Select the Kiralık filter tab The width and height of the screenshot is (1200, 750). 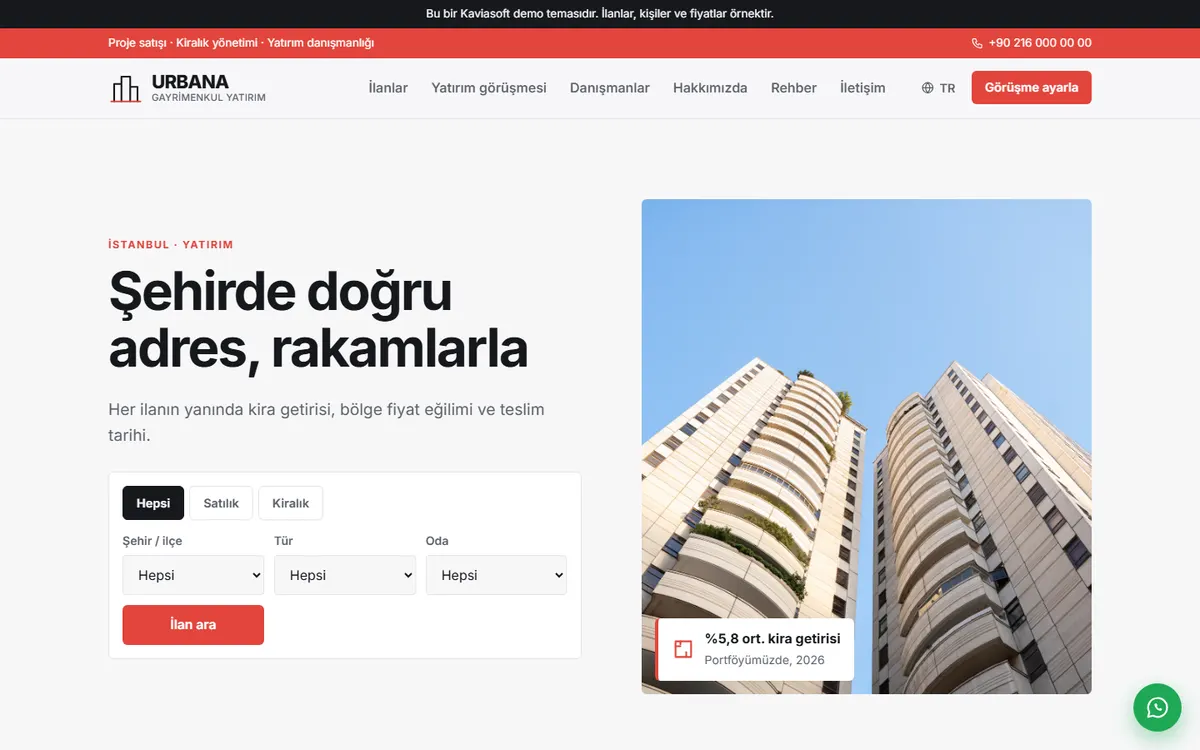coord(291,503)
